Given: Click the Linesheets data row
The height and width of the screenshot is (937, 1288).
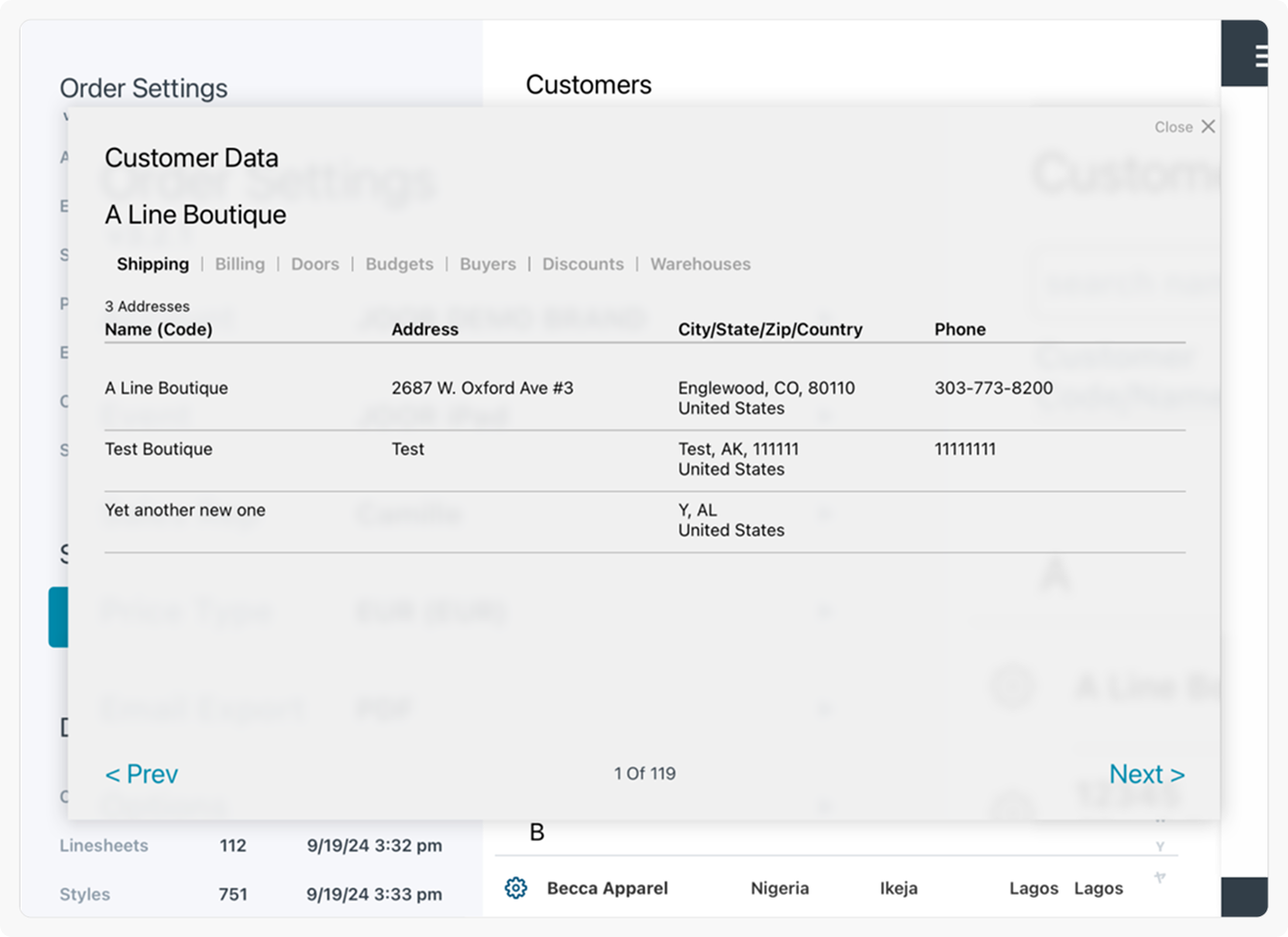Looking at the screenshot, I should click(x=104, y=845).
